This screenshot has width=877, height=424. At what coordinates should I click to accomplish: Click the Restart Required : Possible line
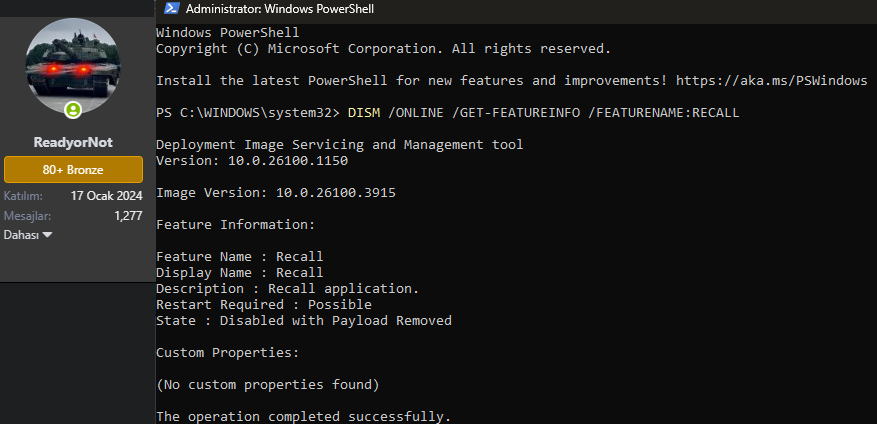264,305
